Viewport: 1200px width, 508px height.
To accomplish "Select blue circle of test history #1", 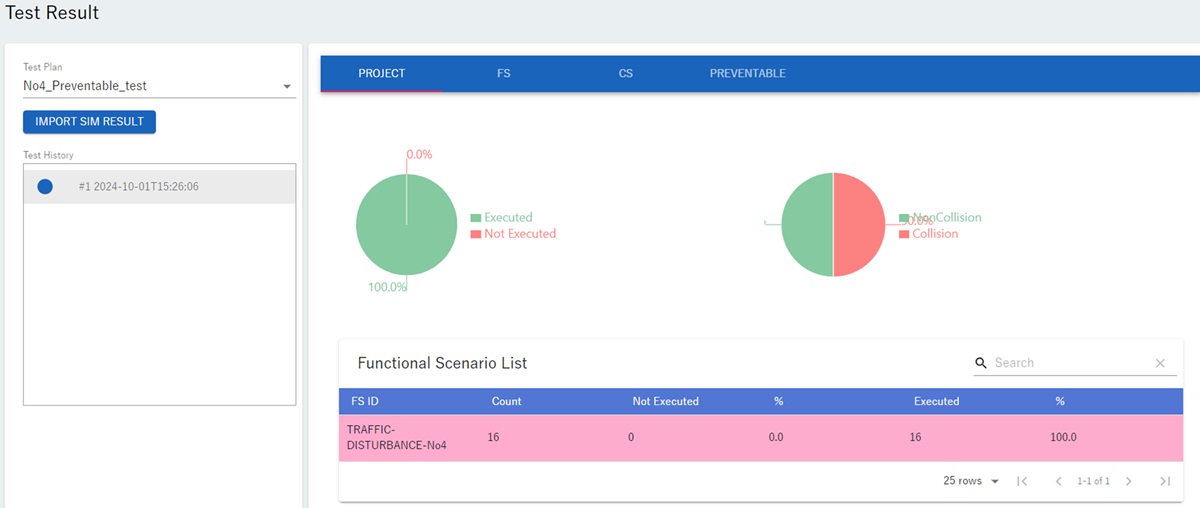I will (x=45, y=187).
